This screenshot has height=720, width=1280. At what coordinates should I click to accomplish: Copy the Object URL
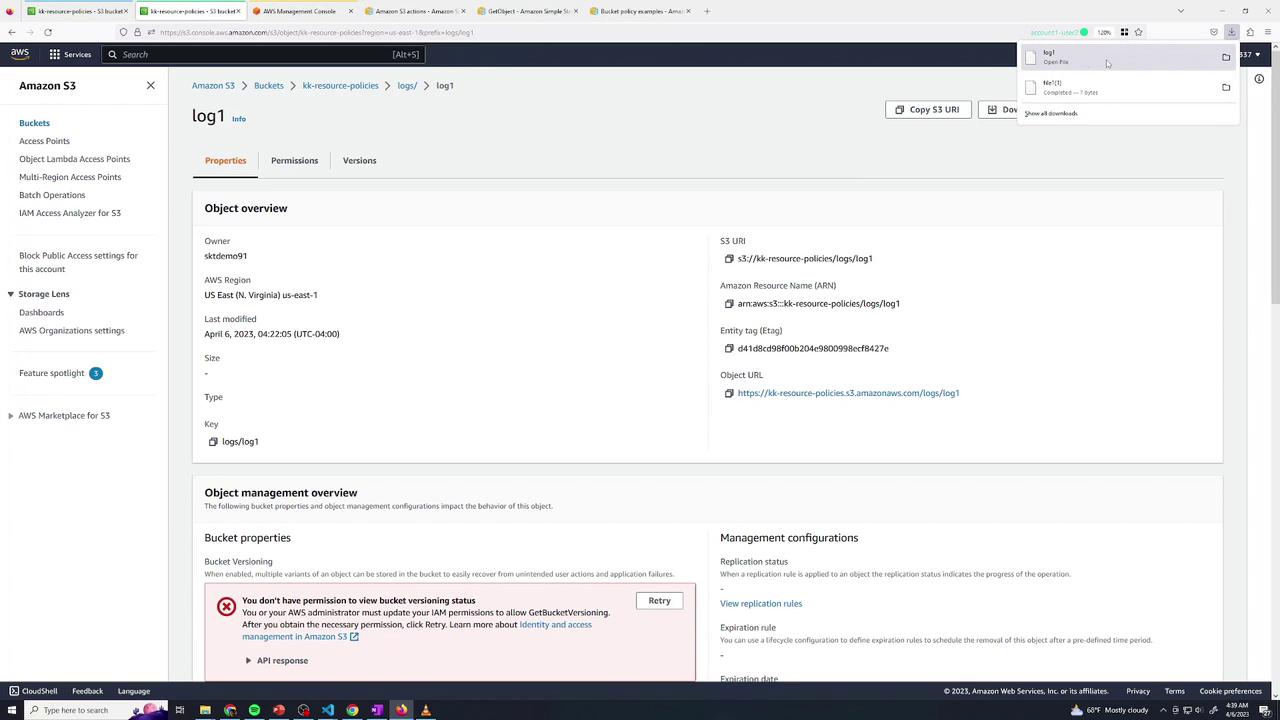729,393
